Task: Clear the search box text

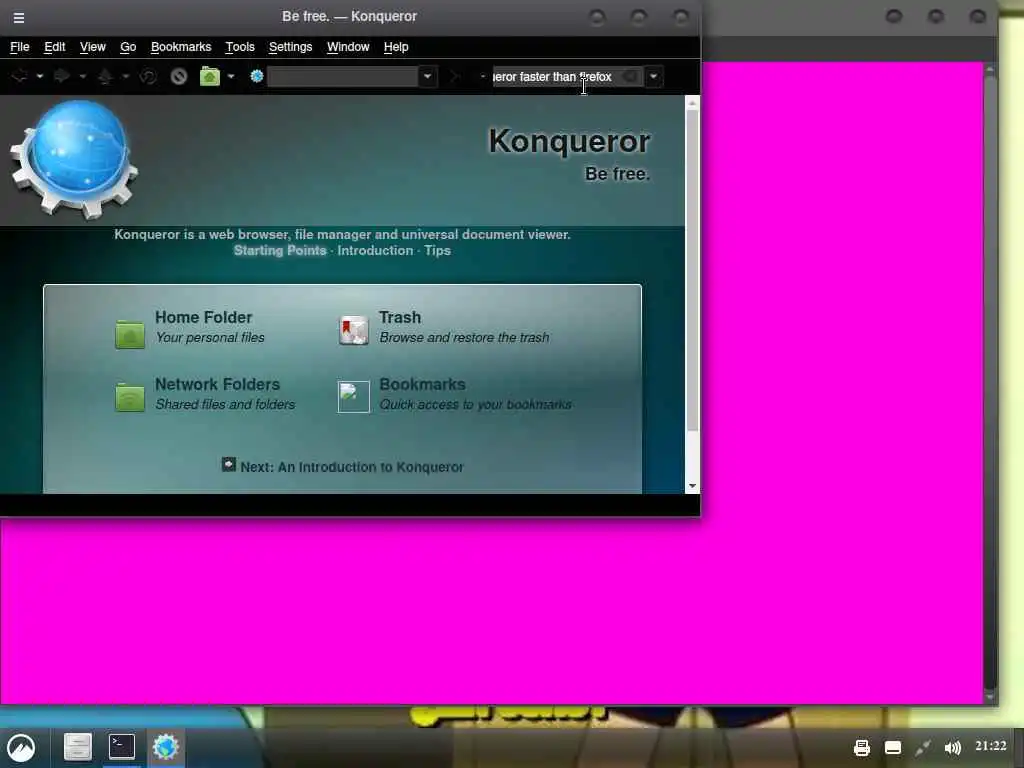Action: tap(631, 76)
